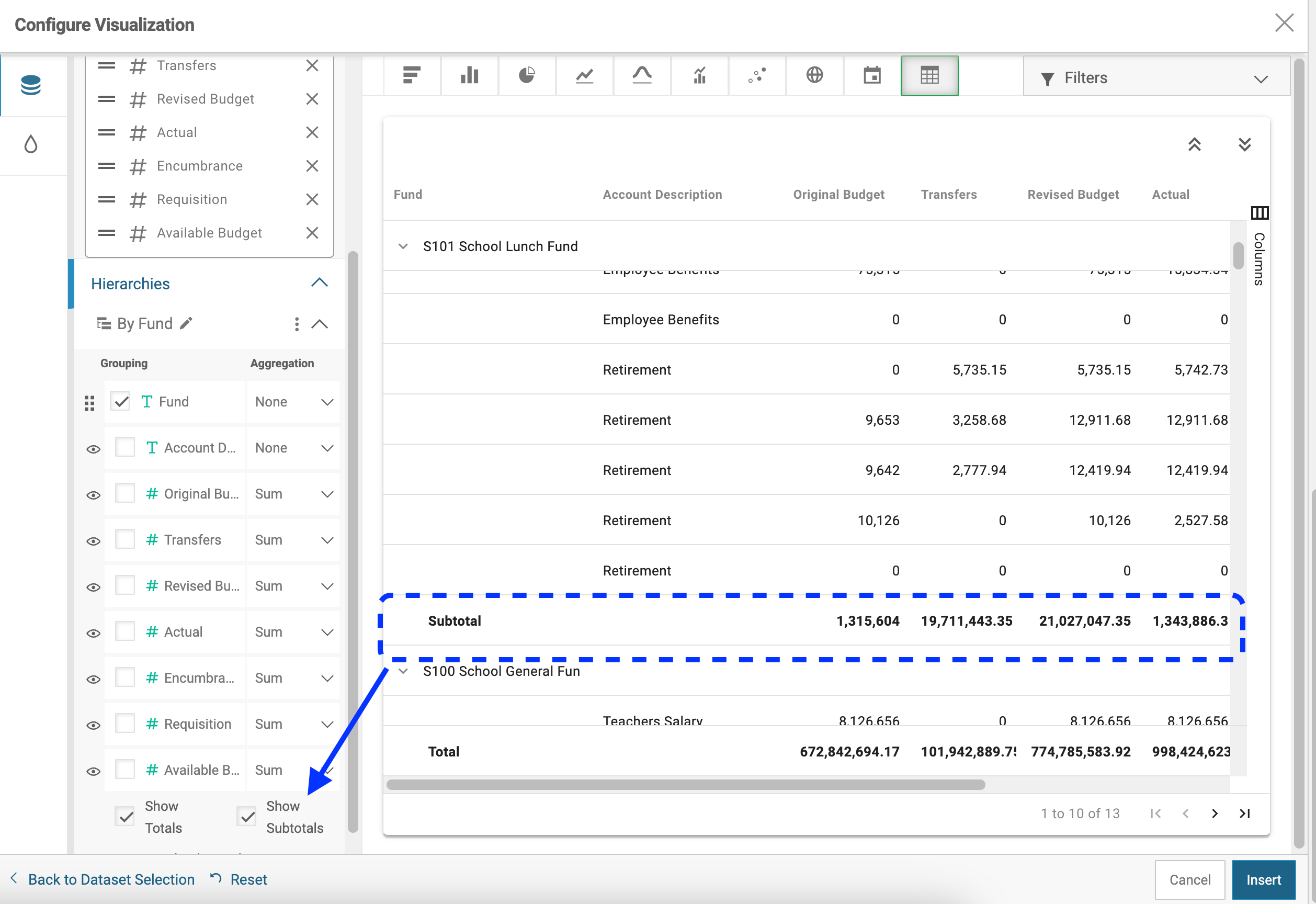The width and height of the screenshot is (1316, 904).
Task: Expand the Filters panel
Action: click(1156, 77)
